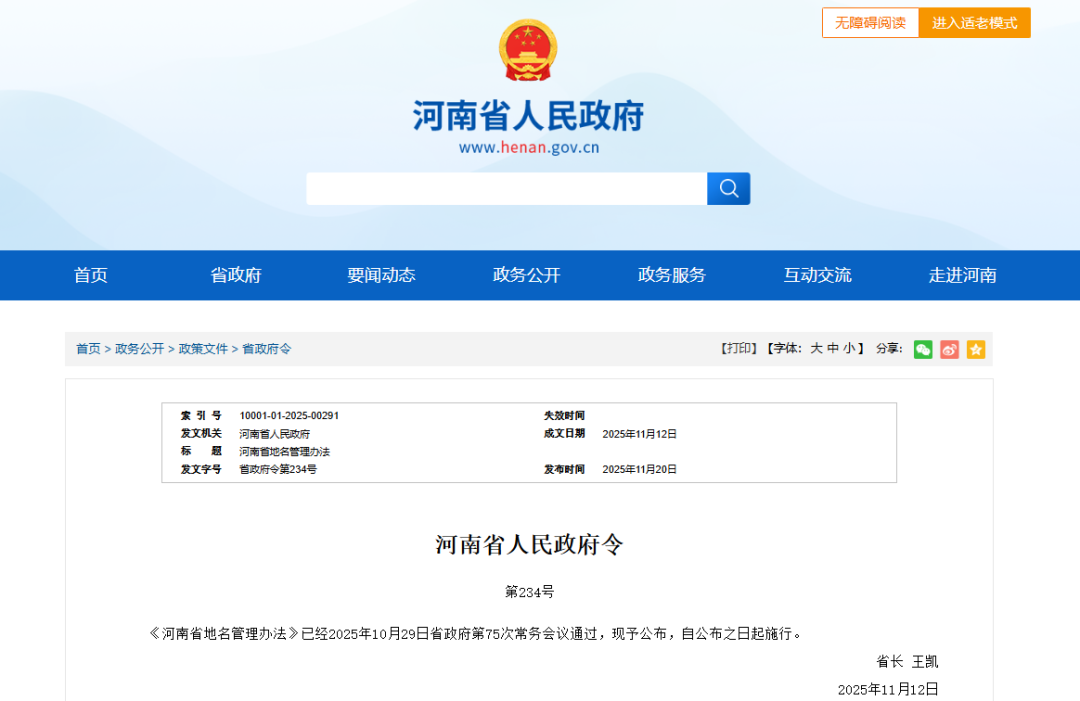Click 政策文件 in the breadcrumb
Screen dimensions: 1080x701
pyautogui.click(x=203, y=349)
